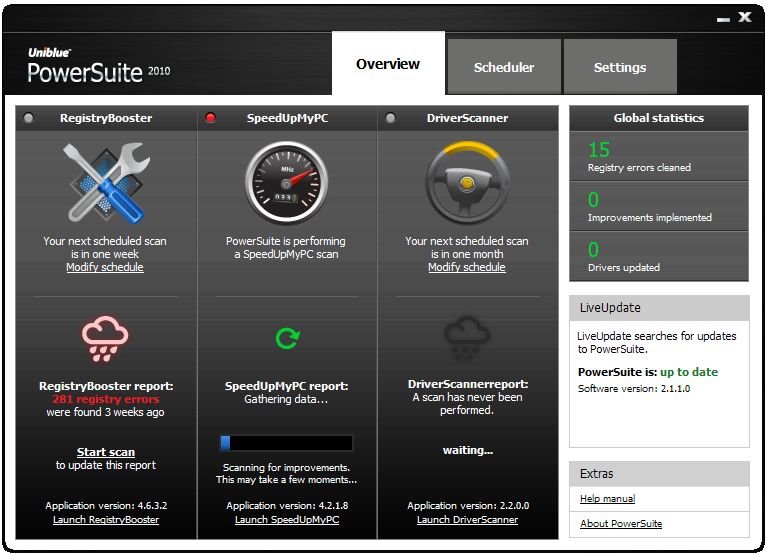This screenshot has width=767, height=554.
Task: Click Application version: 4.2.1.8 text
Action: tap(287, 506)
